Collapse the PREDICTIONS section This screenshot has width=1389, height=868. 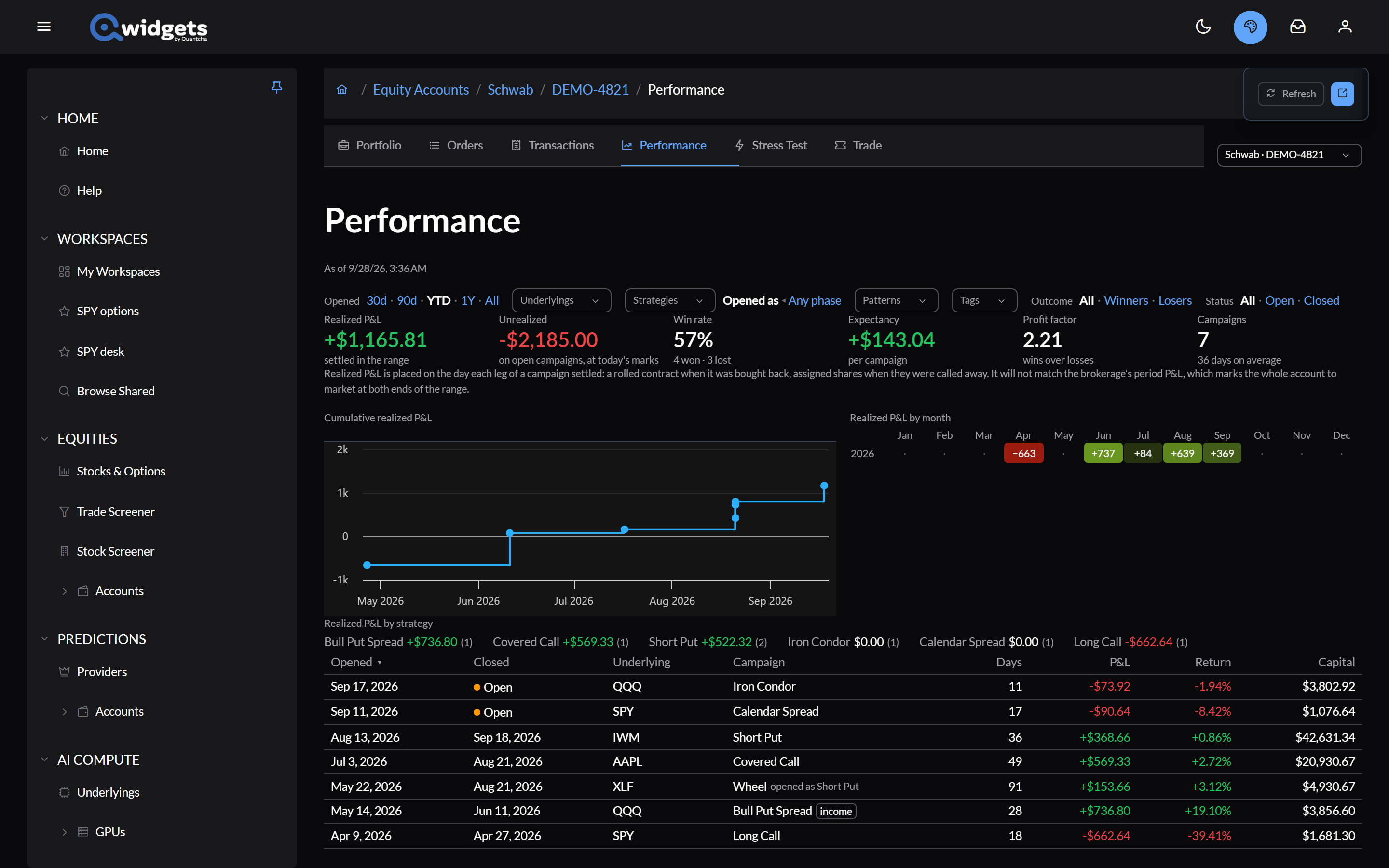click(x=44, y=639)
